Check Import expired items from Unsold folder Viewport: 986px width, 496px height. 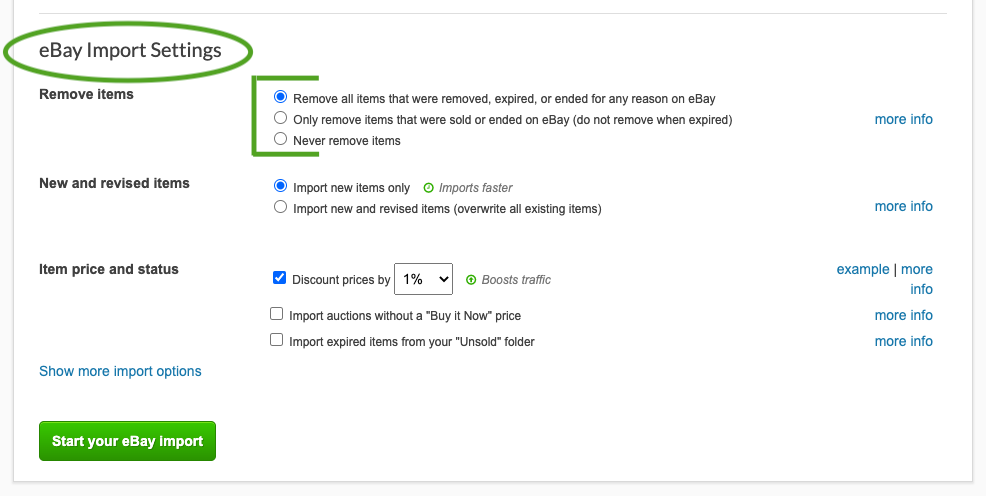click(277, 340)
